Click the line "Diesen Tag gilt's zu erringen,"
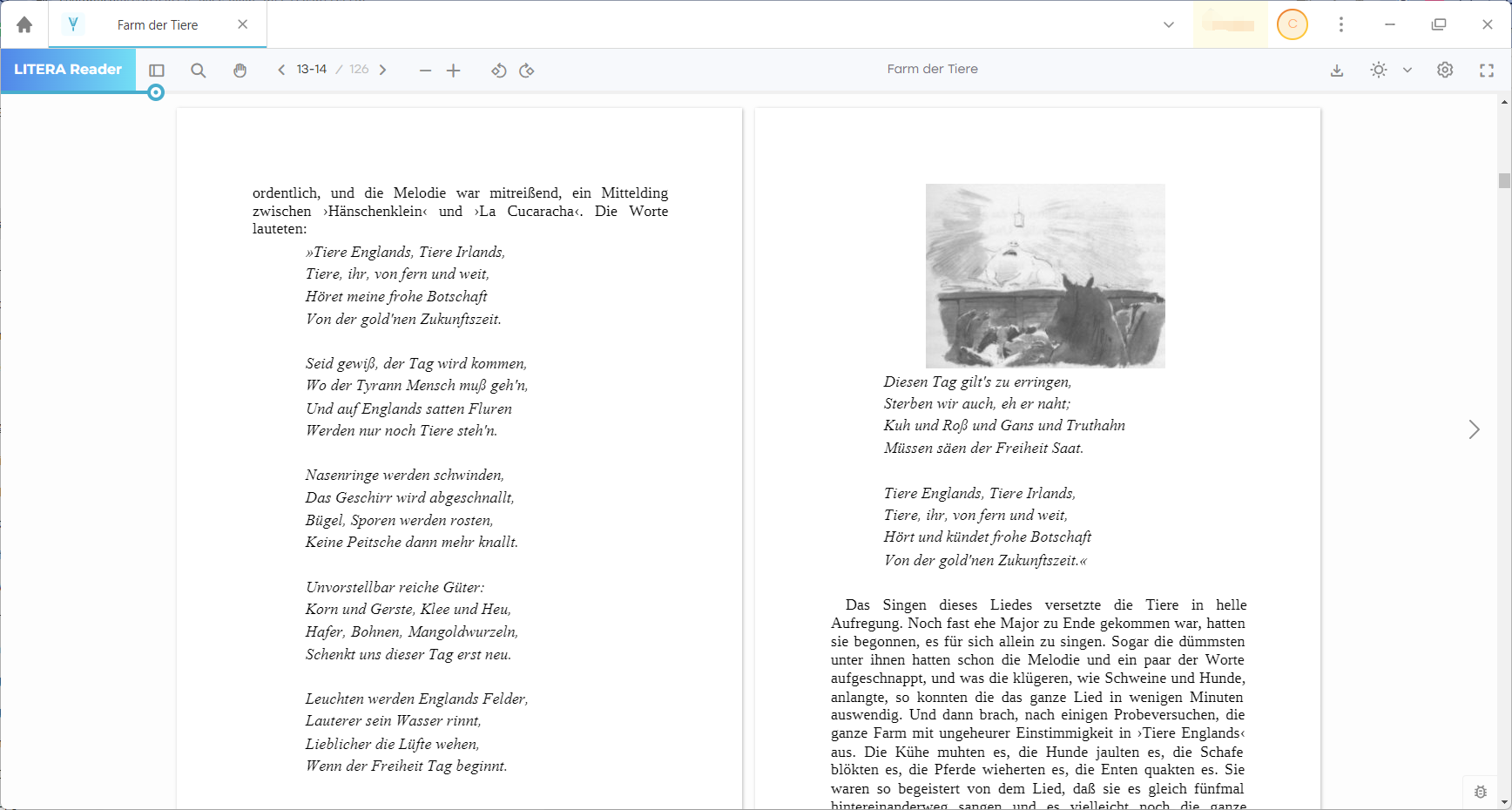Screen dimensions: 1512x810 (x=977, y=381)
